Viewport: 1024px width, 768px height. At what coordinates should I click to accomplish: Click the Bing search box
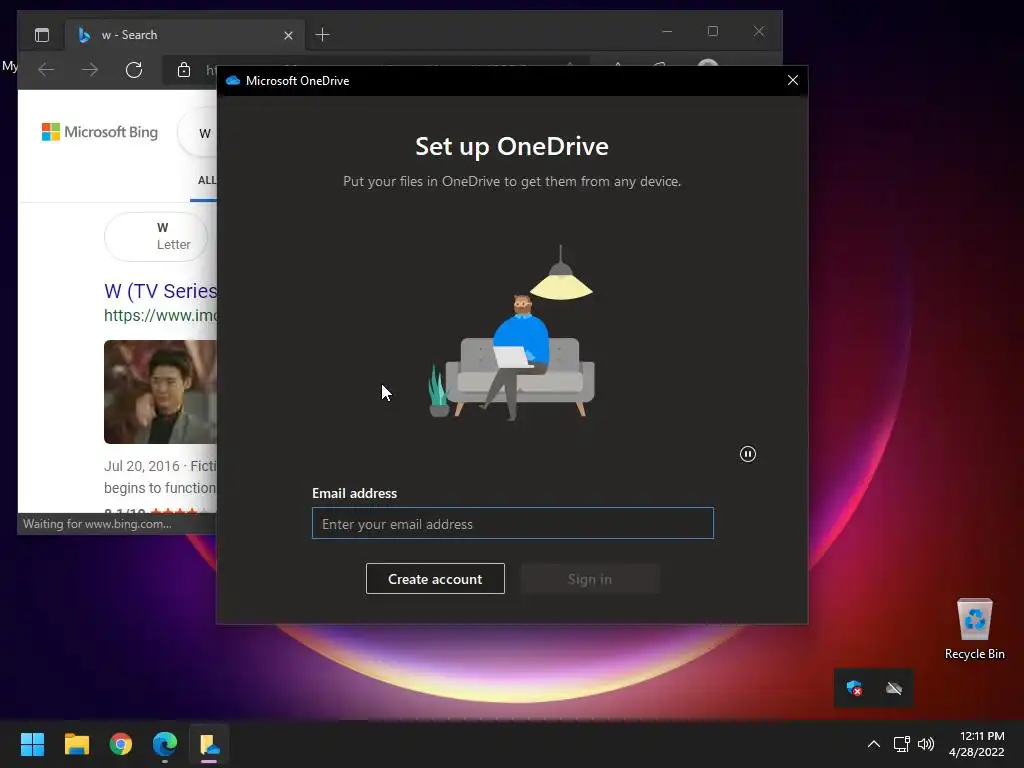199,133
